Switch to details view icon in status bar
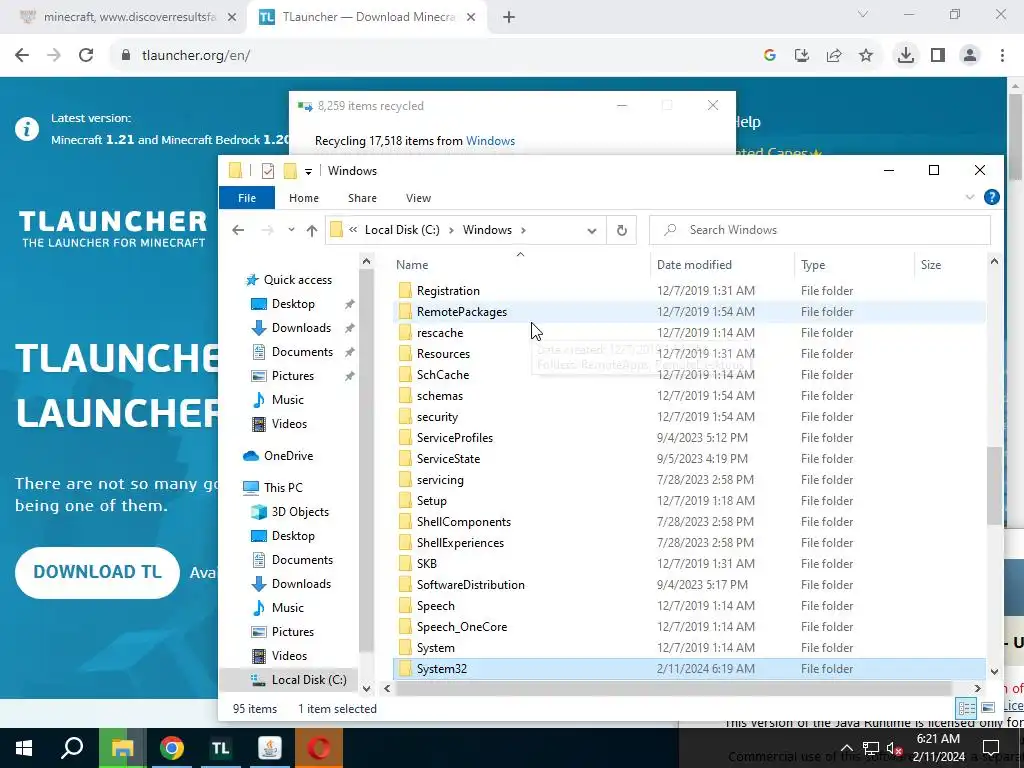Viewport: 1024px width, 768px height. [967, 708]
